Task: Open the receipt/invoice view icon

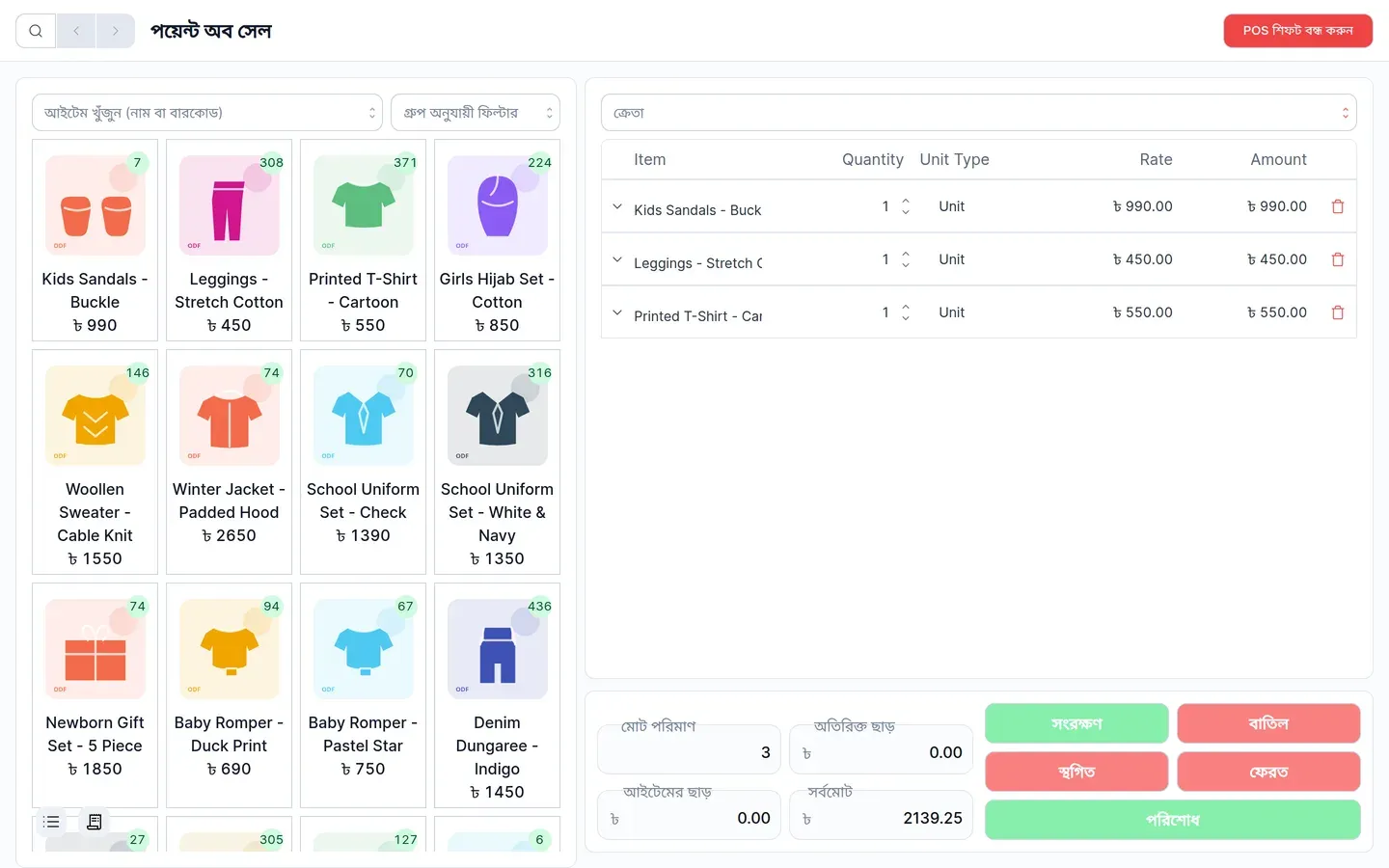Action: (95, 822)
